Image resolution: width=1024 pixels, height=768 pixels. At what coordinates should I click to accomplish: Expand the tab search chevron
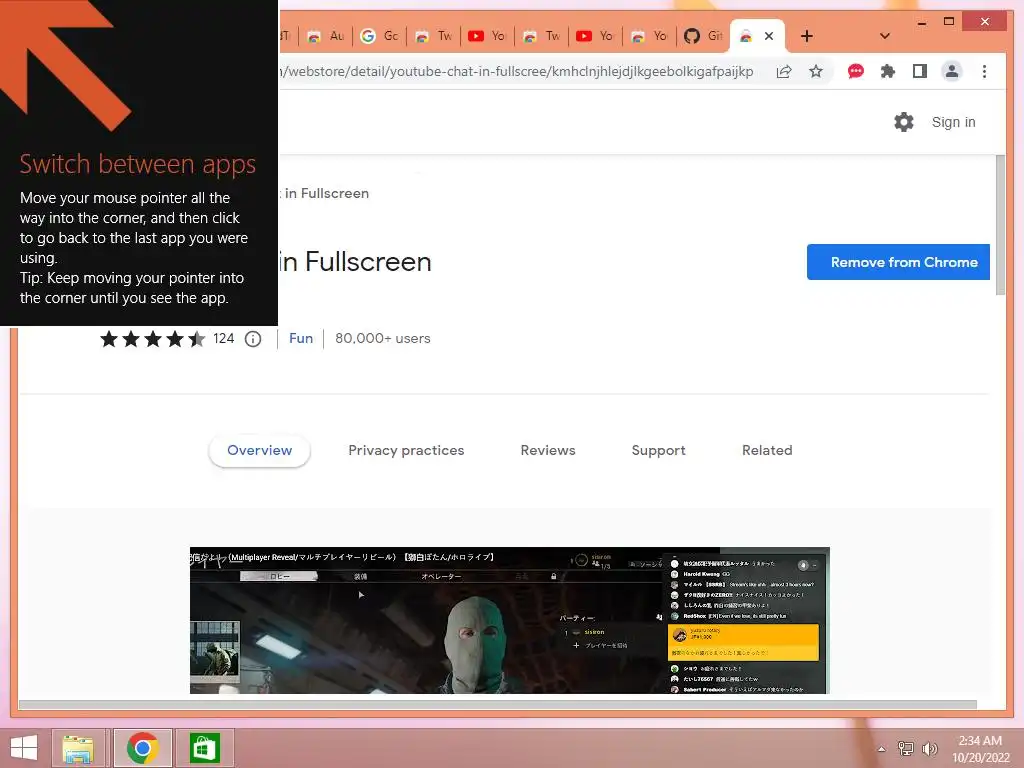(x=885, y=36)
